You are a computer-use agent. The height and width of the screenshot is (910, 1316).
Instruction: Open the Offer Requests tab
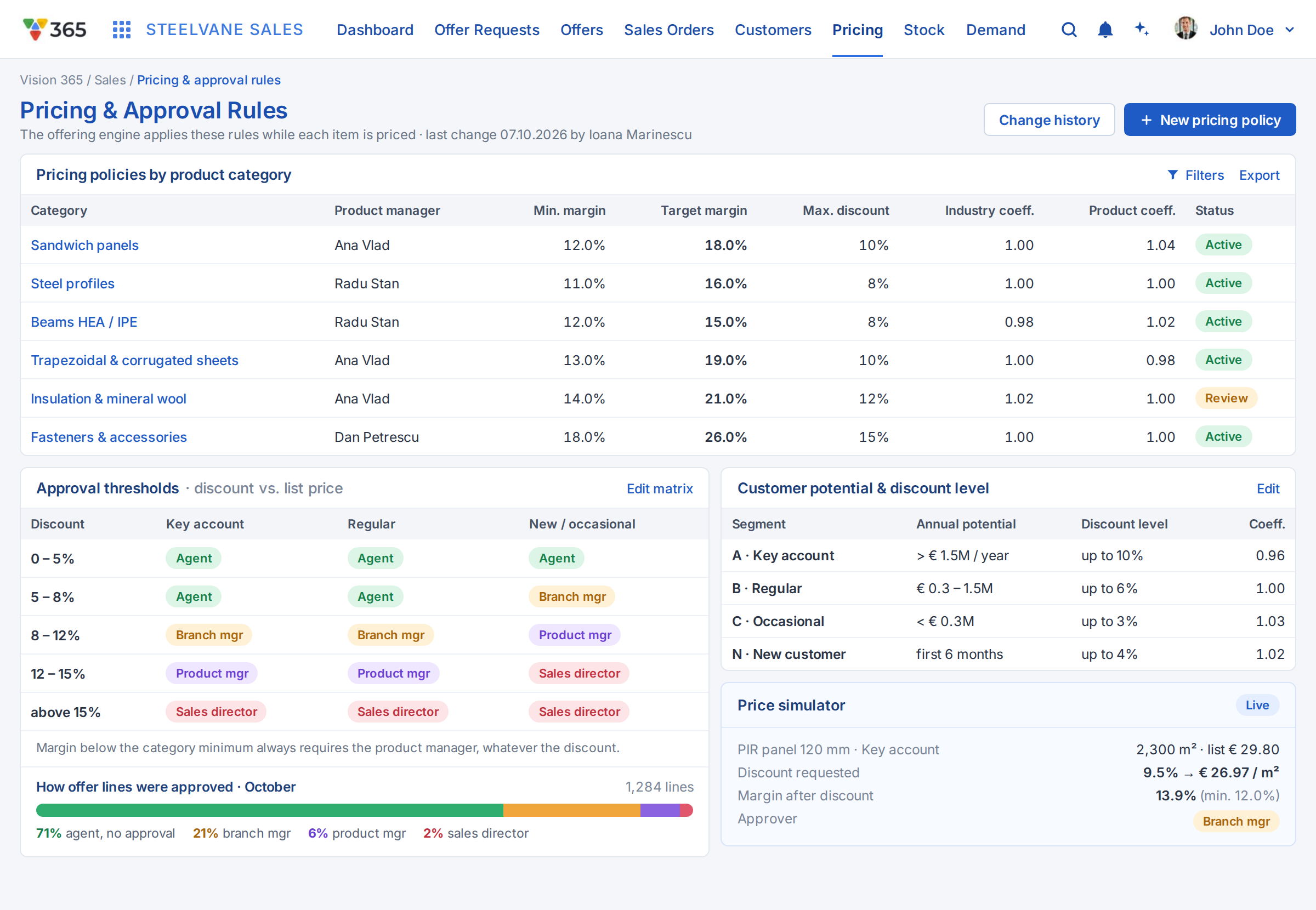click(x=486, y=30)
